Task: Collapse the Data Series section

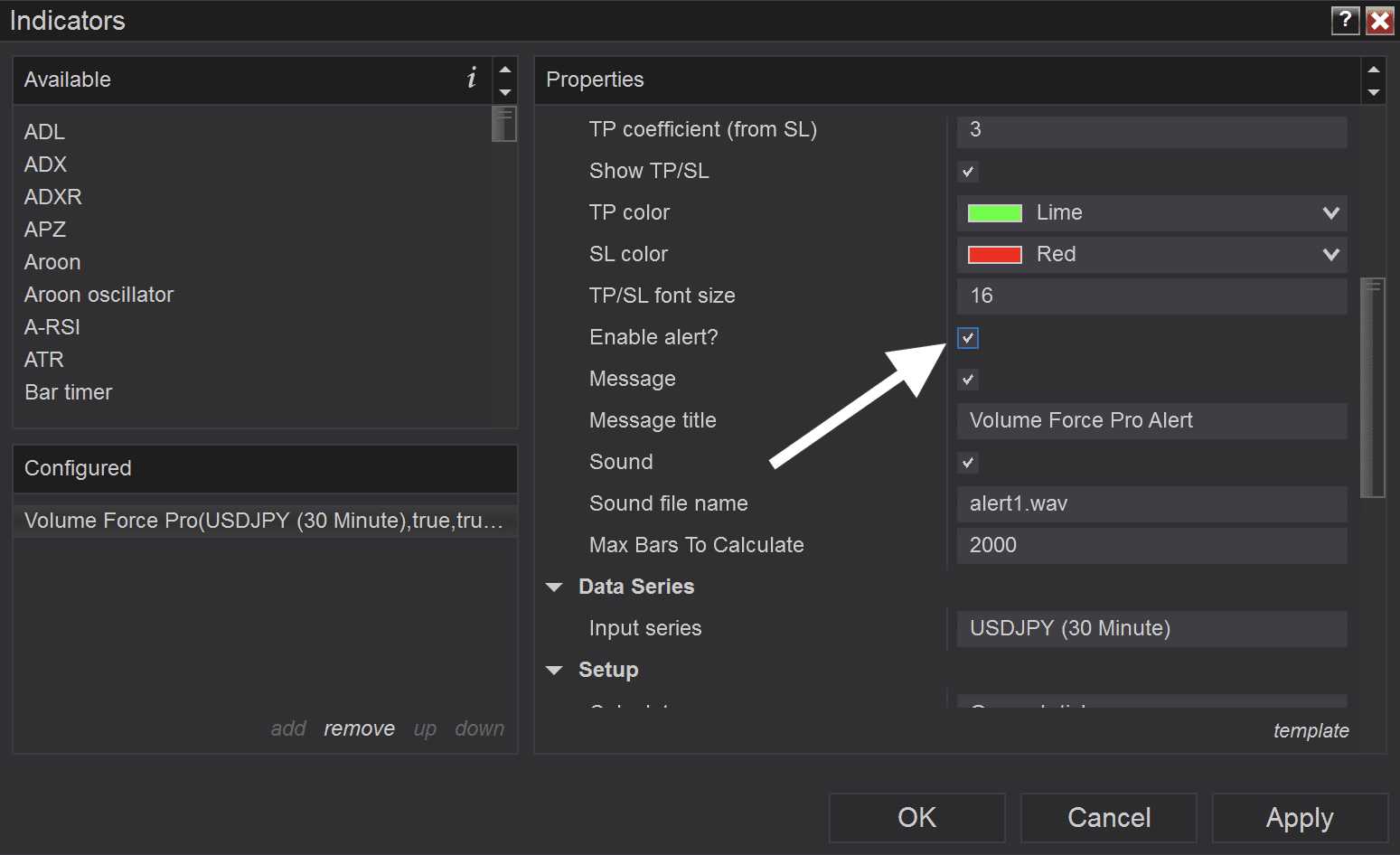Action: pos(554,587)
